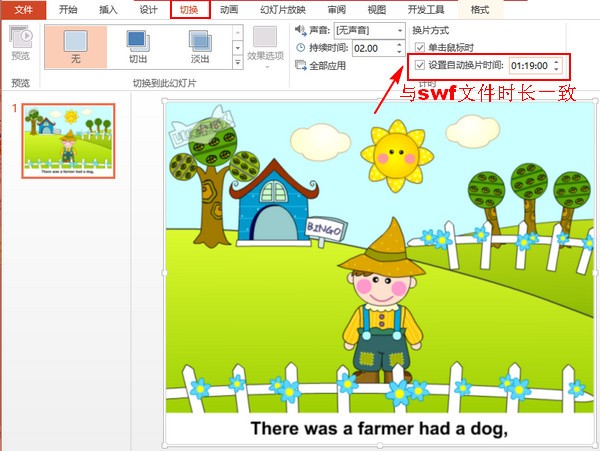Select the None (无) transition effect

point(76,47)
